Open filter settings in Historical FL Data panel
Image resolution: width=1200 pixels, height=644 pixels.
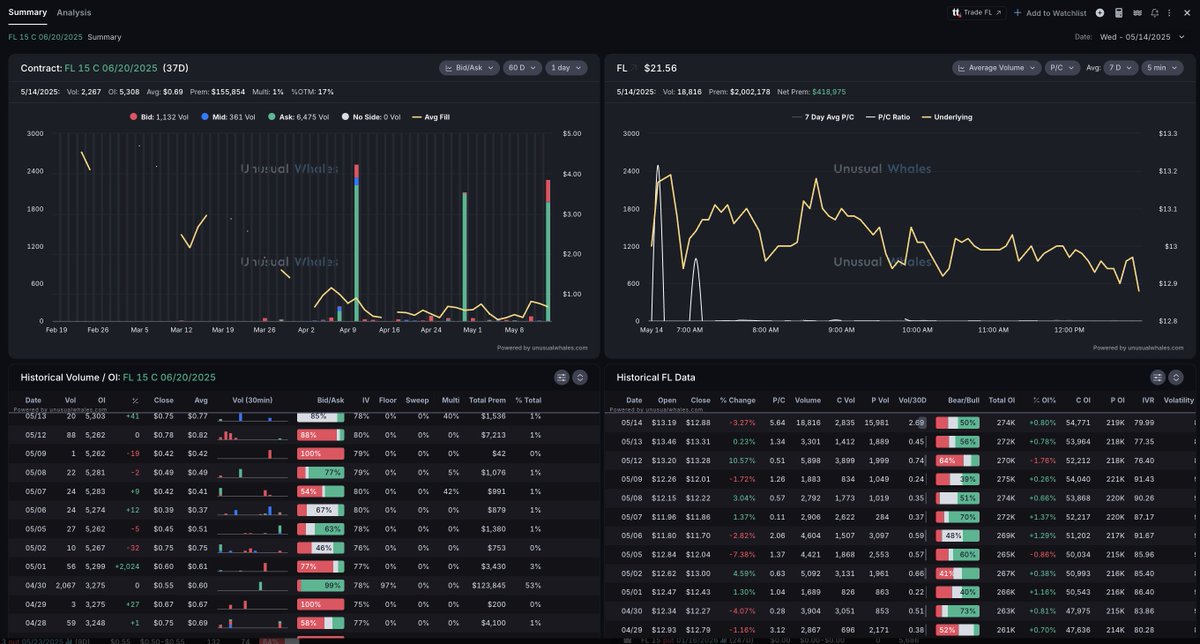1157,377
